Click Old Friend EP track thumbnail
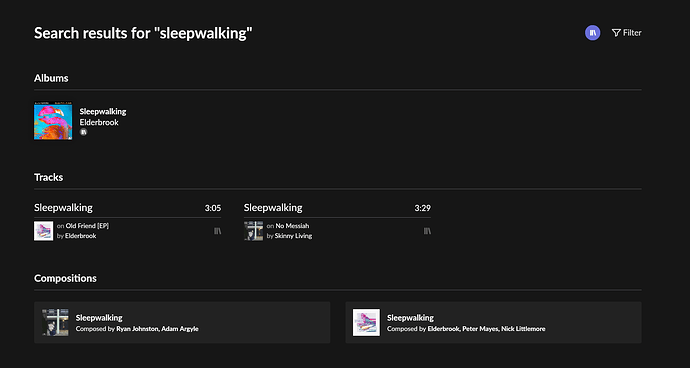The image size is (690, 368). coord(44,231)
